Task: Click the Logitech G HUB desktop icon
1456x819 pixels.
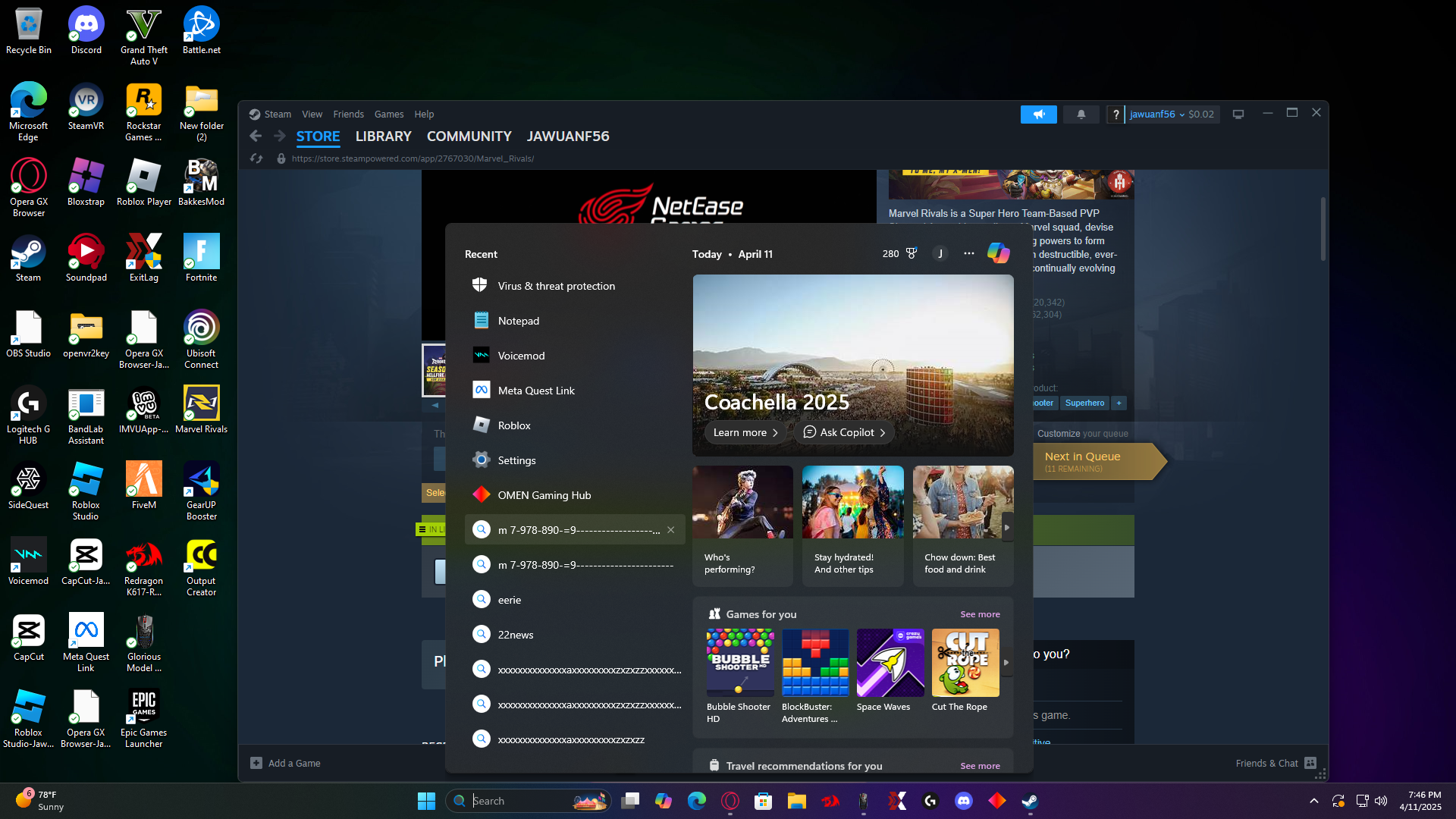Action: 29,415
